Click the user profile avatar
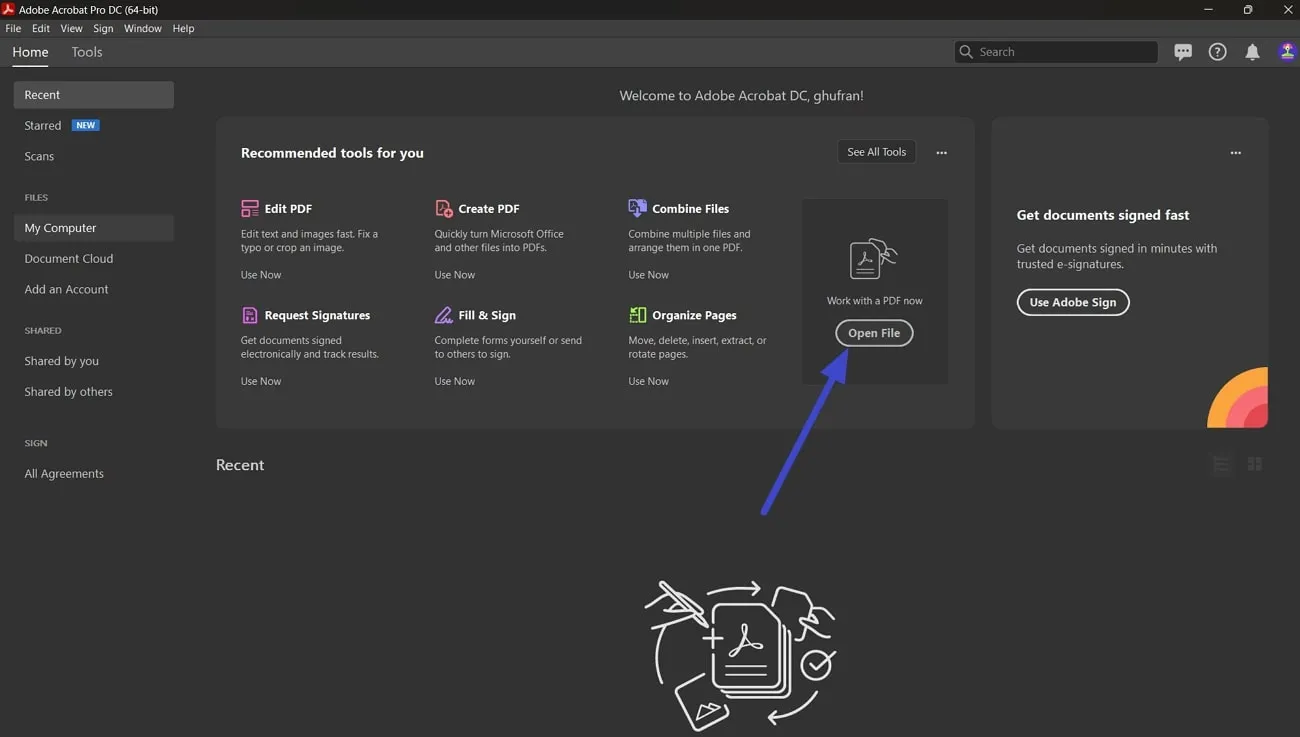 1287,51
